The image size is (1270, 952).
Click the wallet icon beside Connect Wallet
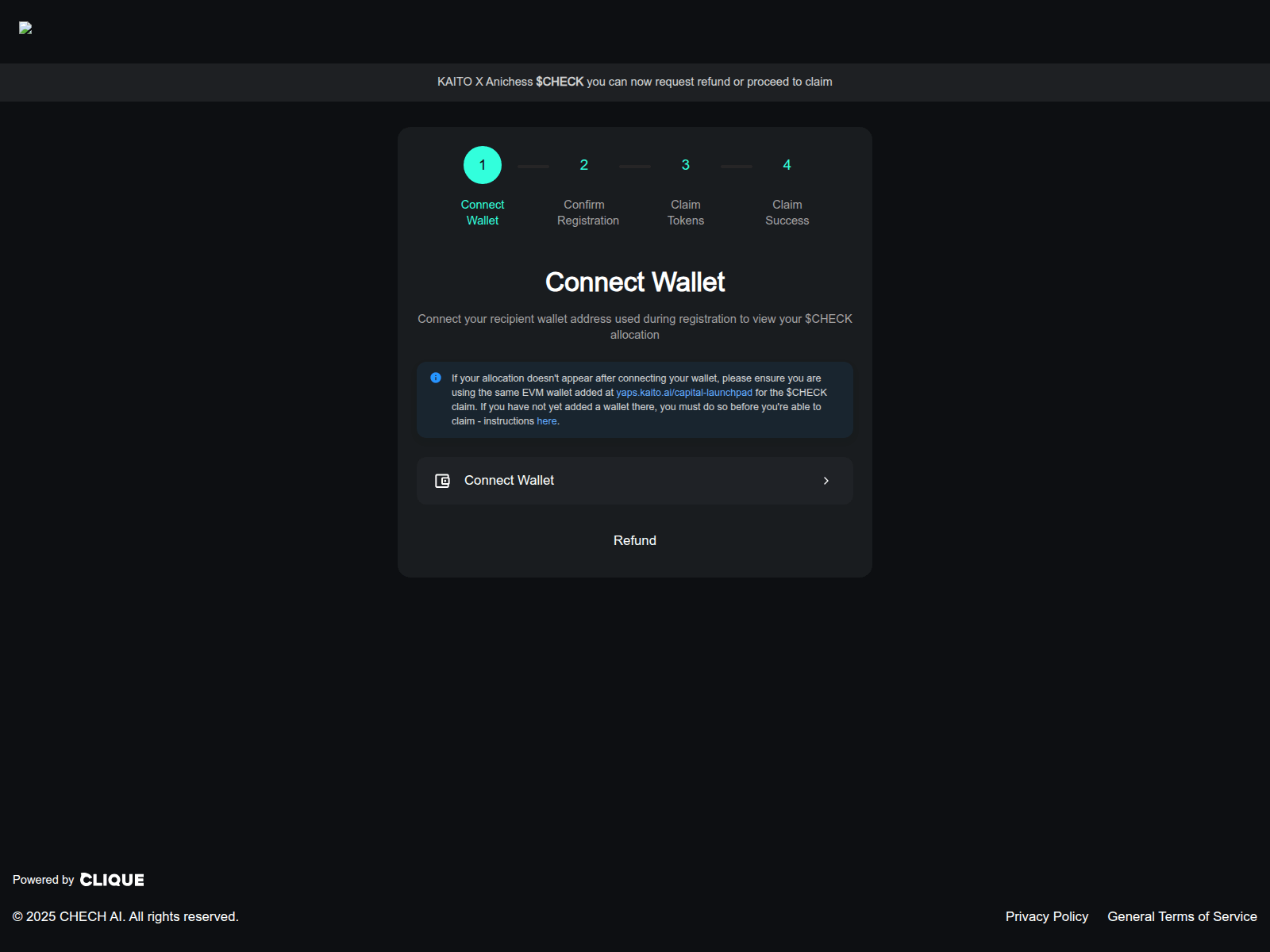pos(442,480)
